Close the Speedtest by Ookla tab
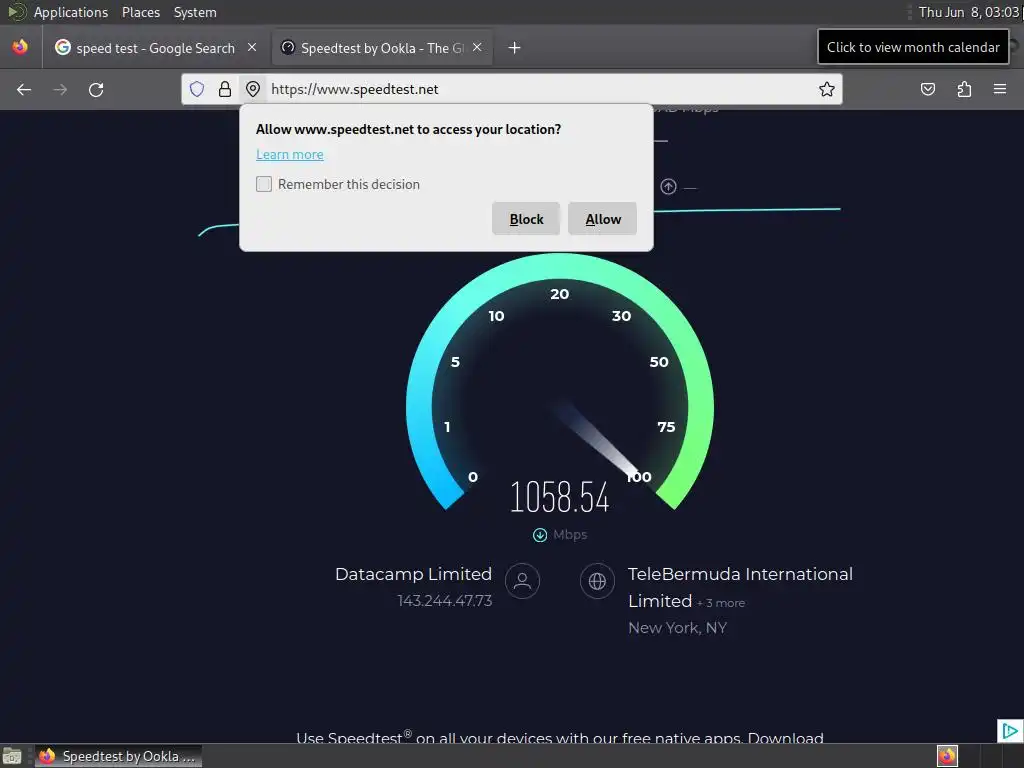This screenshot has height=768, width=1024. [477, 47]
